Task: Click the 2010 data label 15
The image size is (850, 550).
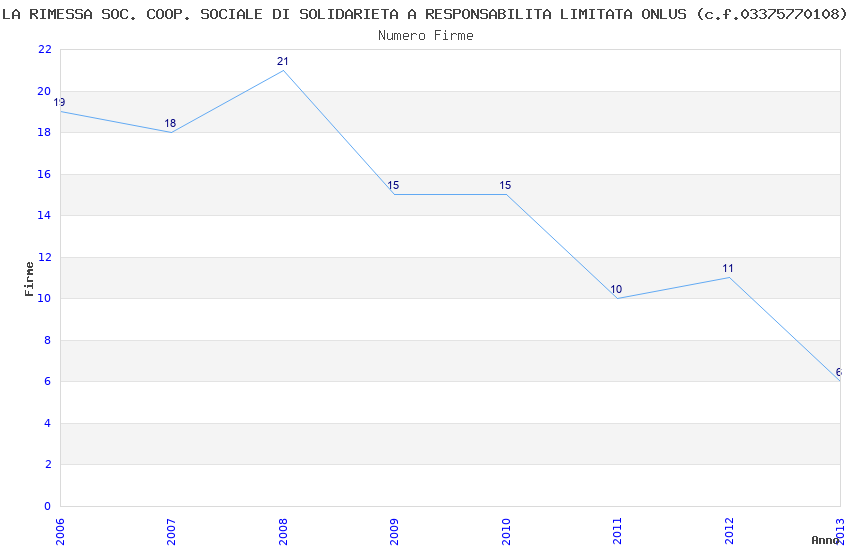Action: tap(505, 185)
